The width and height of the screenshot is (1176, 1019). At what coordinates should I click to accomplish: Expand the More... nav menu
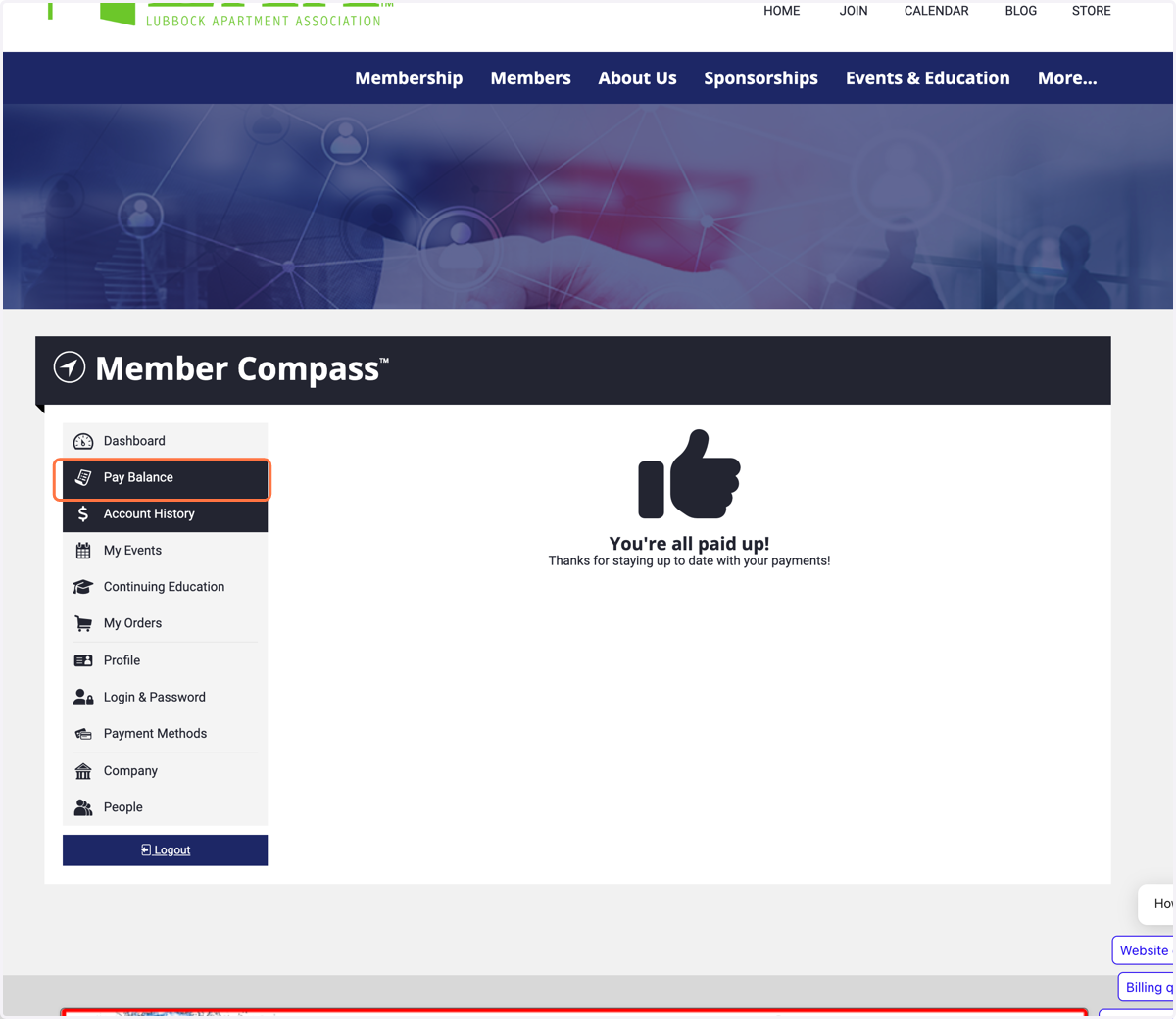point(1067,78)
